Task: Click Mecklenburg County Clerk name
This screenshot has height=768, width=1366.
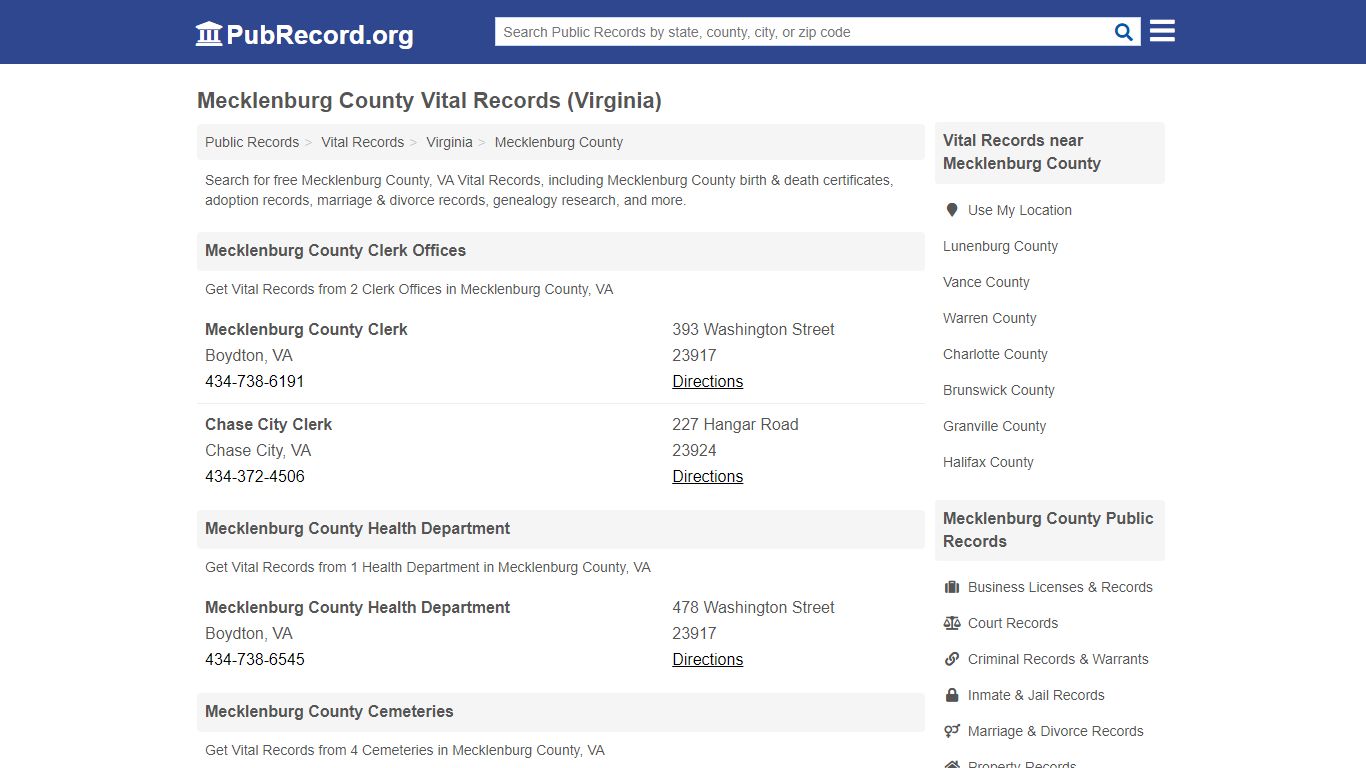Action: pos(306,329)
